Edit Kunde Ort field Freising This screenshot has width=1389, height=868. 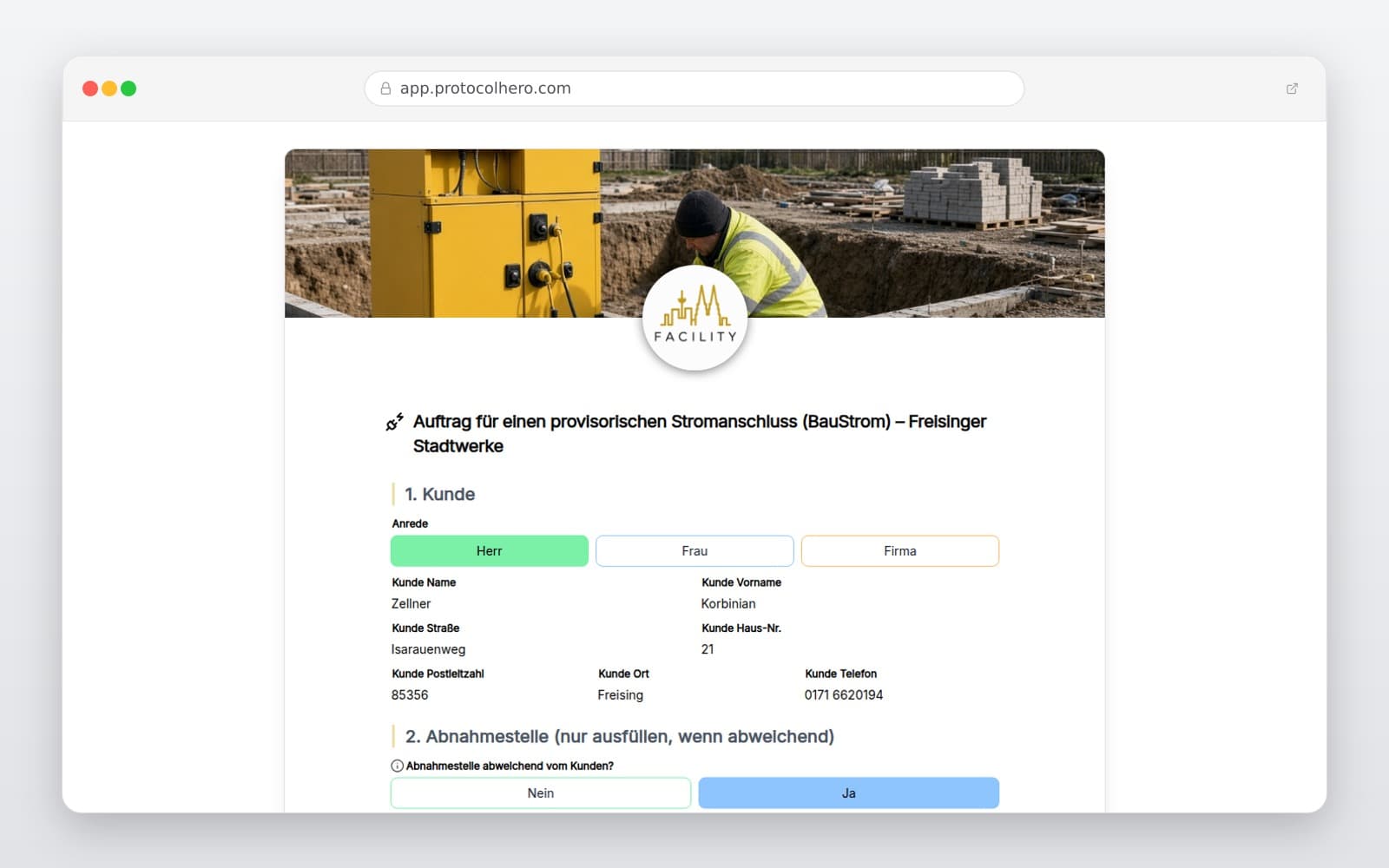point(694,695)
